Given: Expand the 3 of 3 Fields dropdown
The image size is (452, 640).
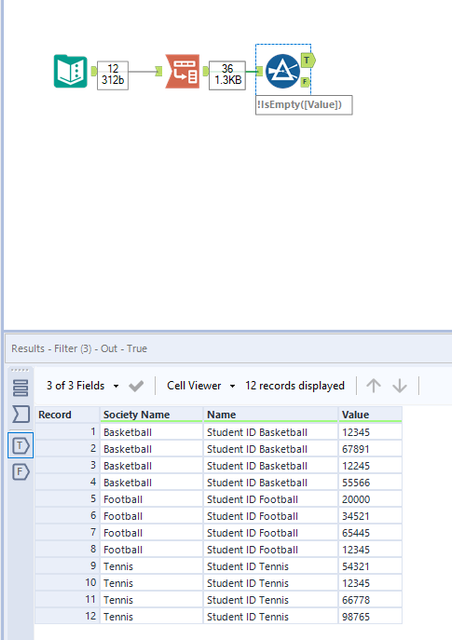Looking at the screenshot, I should click(82, 386).
